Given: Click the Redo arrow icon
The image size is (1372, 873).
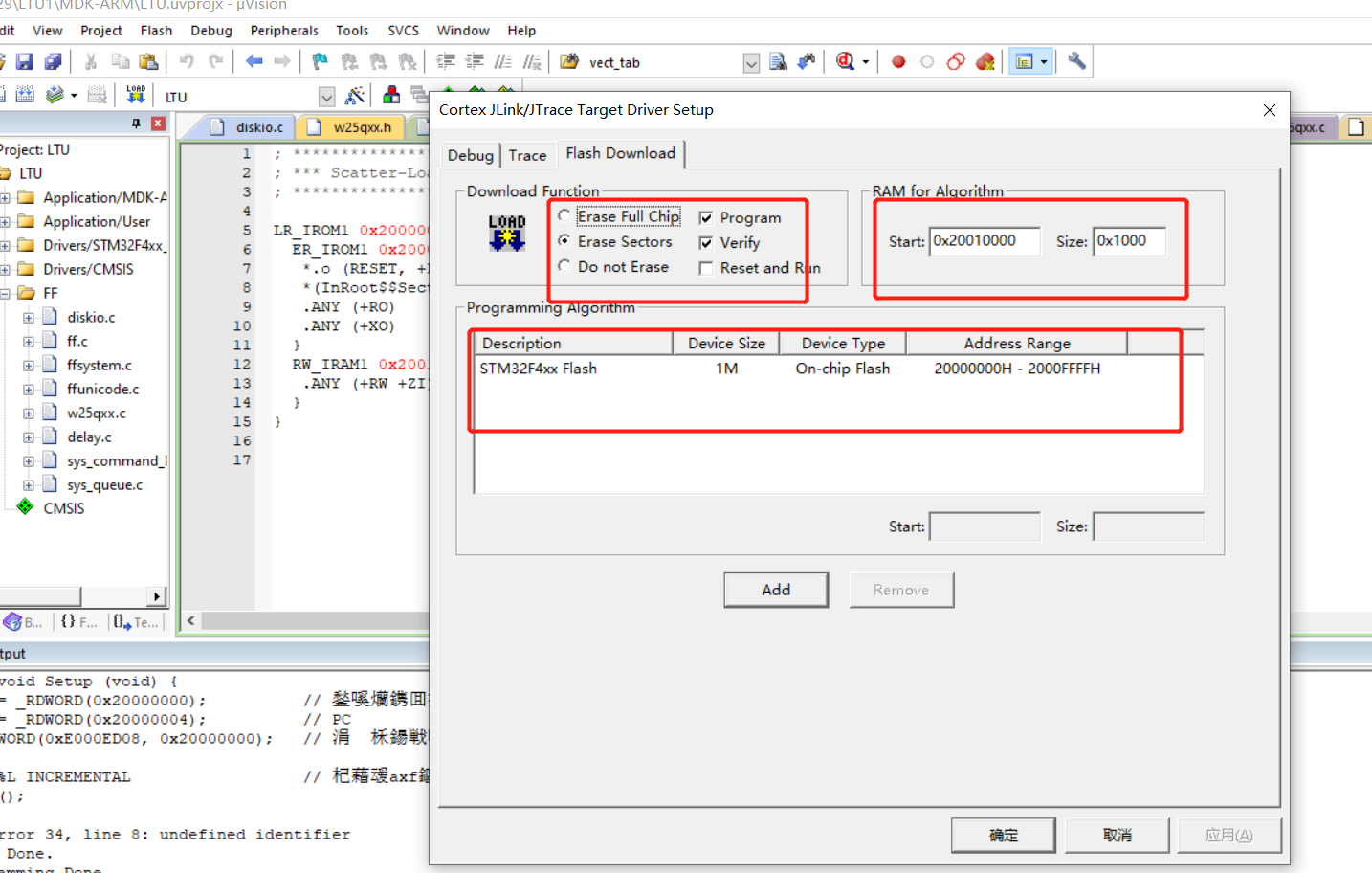Looking at the screenshot, I should pos(216,62).
